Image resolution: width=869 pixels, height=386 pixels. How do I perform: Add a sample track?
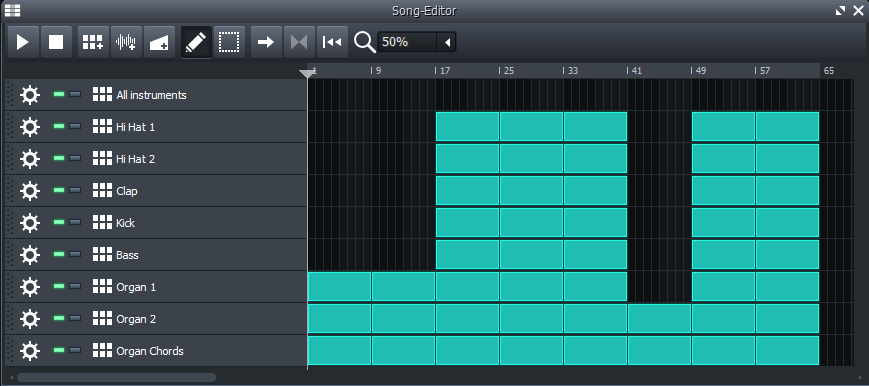pos(126,42)
